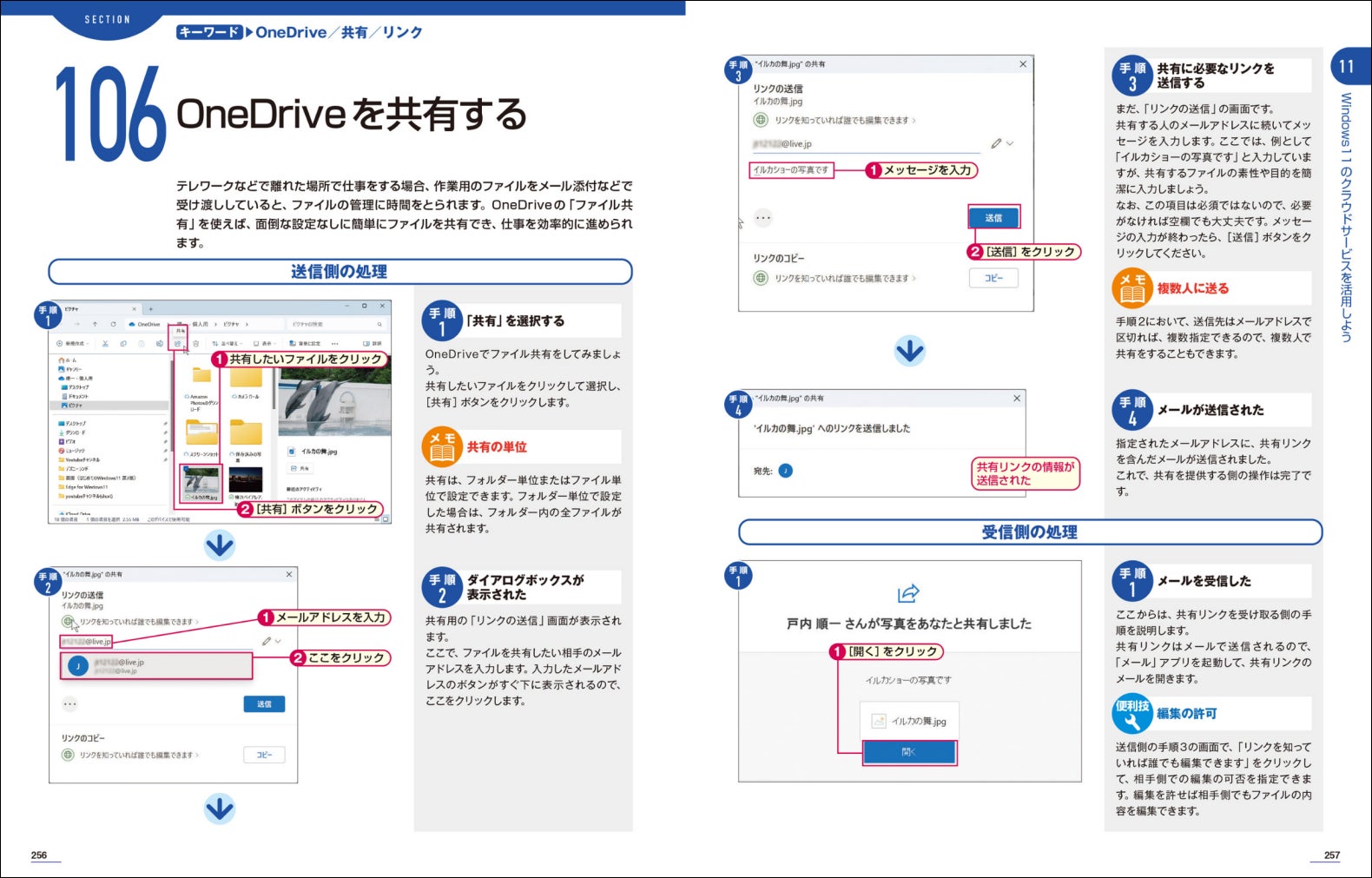Open the Amazon Photos download folder

[x=201, y=388]
